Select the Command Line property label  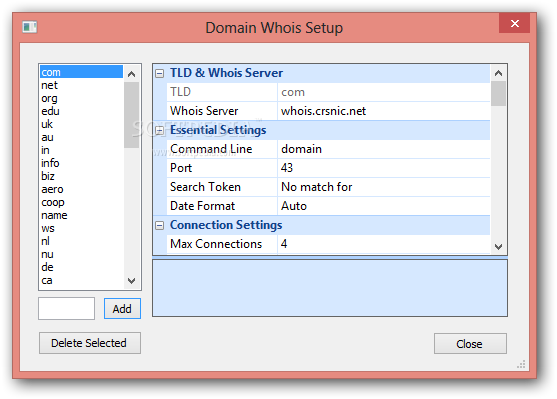click(x=222, y=149)
